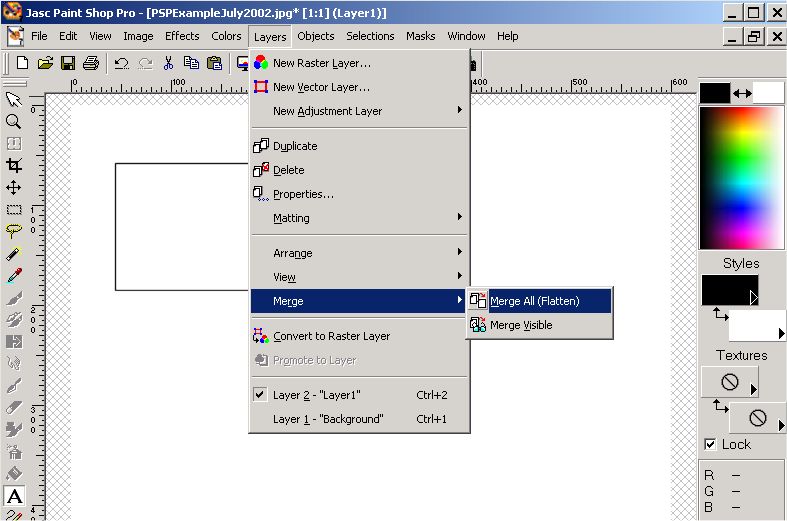Screen dimensions: 787x521
Task: Activate the Text tool
Action: [14, 496]
